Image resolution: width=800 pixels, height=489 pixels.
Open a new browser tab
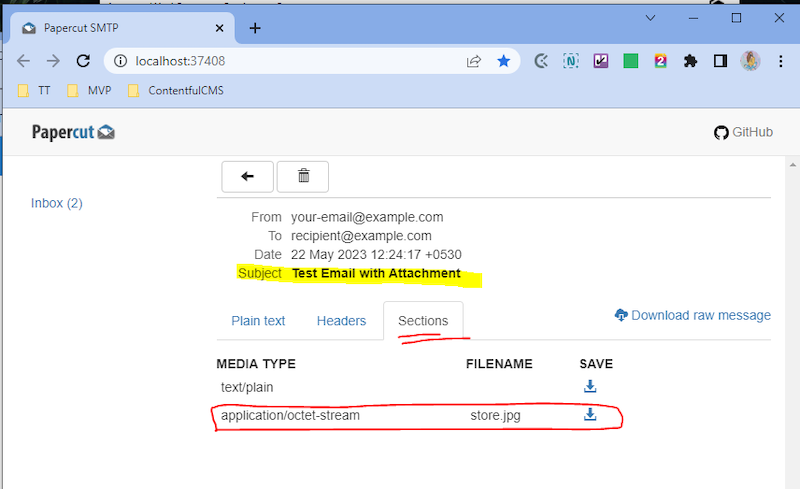coord(255,28)
